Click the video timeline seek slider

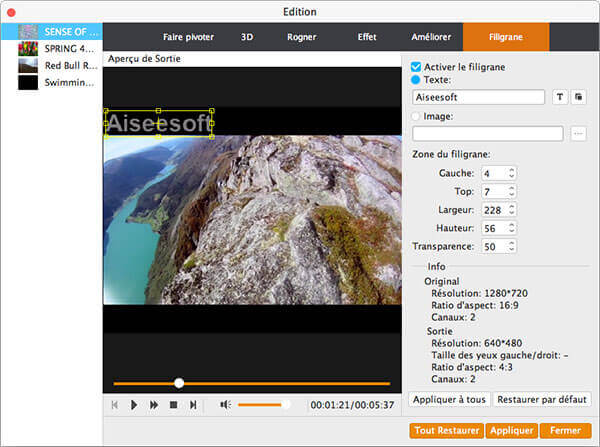251,383
